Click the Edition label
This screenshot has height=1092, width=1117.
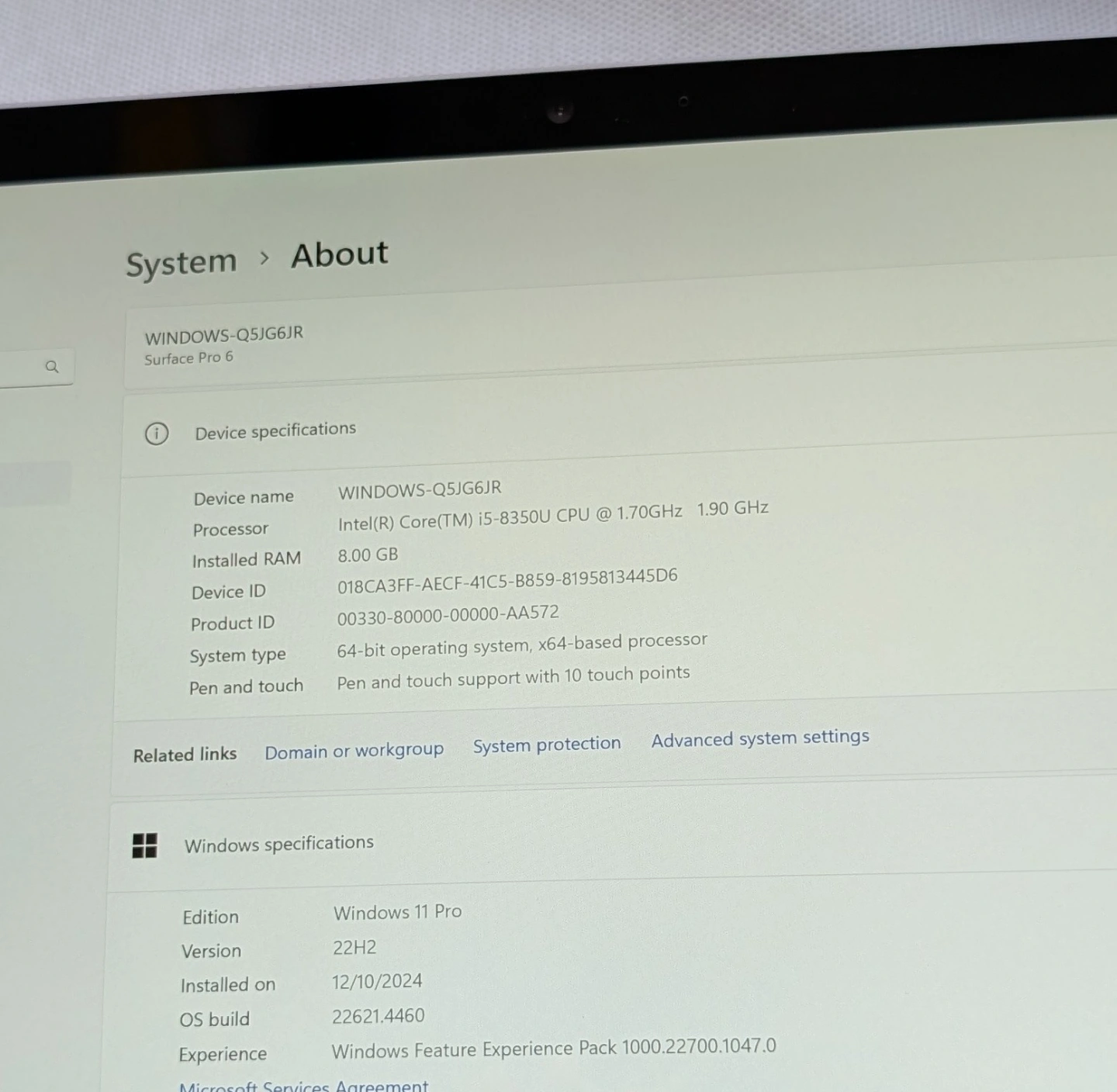[210, 917]
